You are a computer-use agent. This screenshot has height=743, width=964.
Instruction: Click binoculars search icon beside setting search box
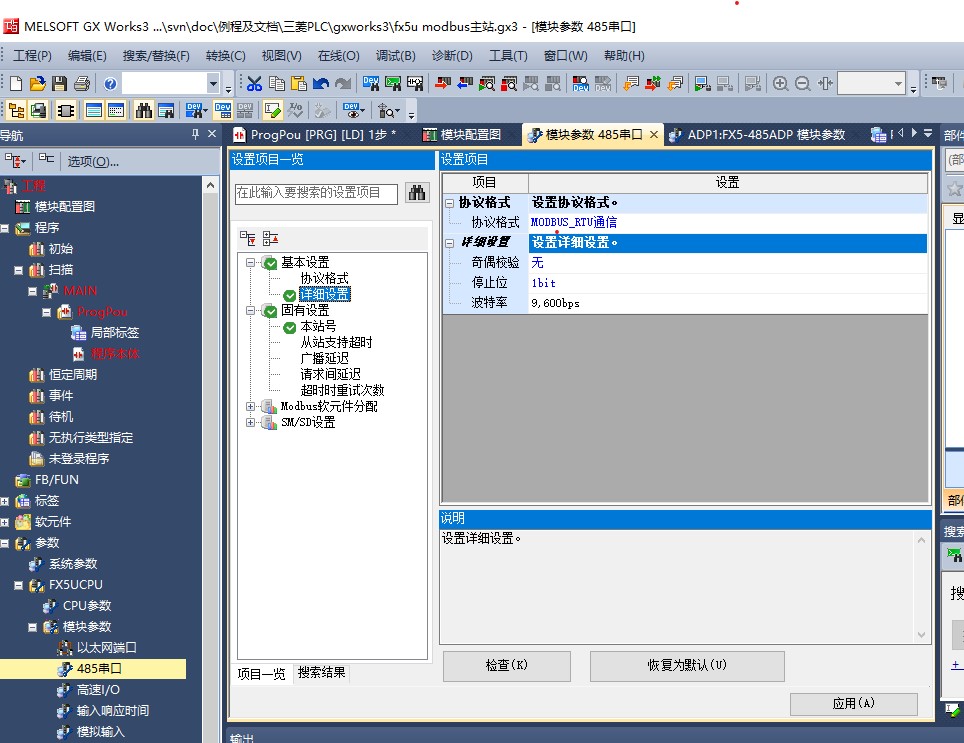(x=417, y=192)
